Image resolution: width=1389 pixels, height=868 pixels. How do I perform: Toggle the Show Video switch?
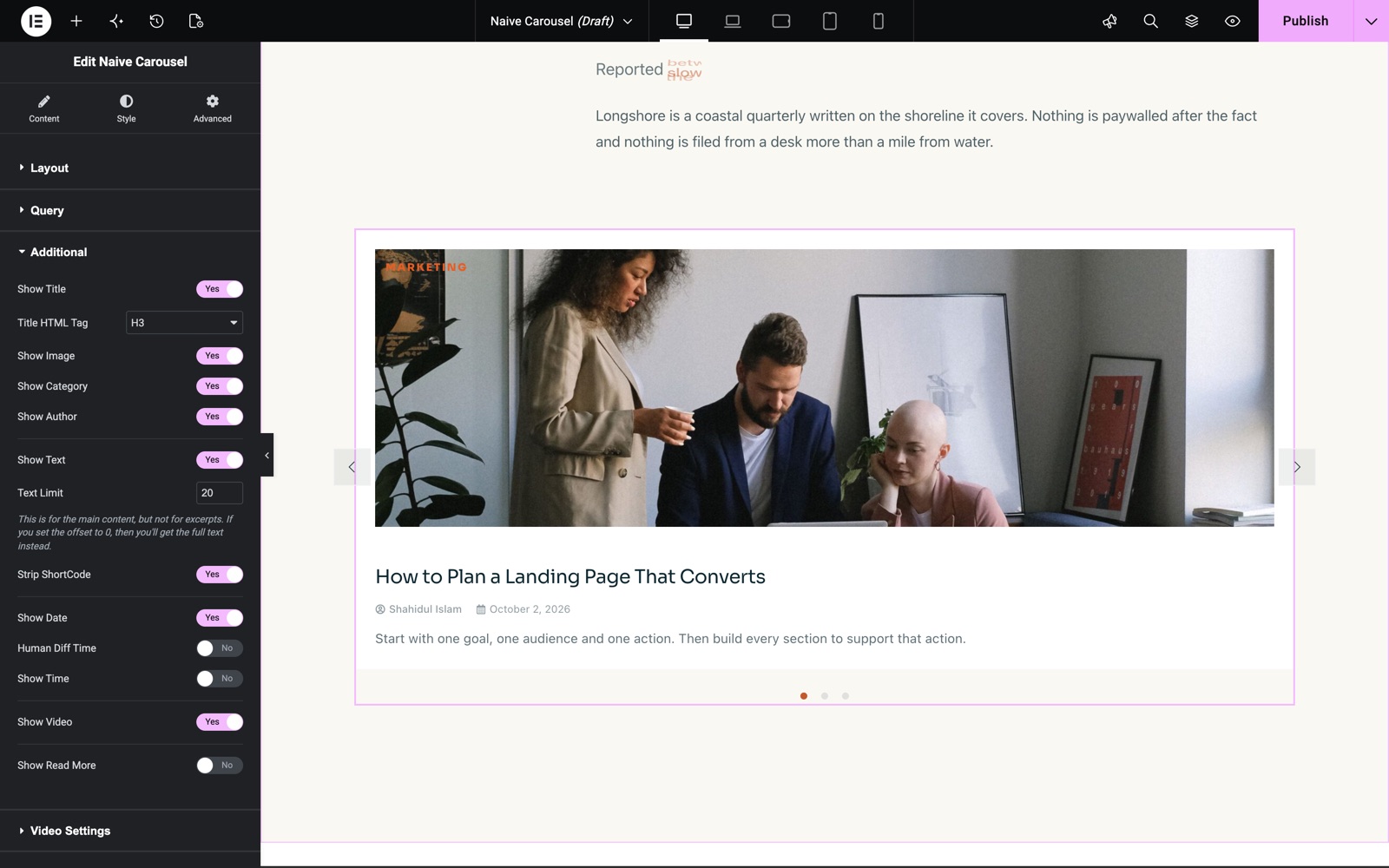pos(220,722)
